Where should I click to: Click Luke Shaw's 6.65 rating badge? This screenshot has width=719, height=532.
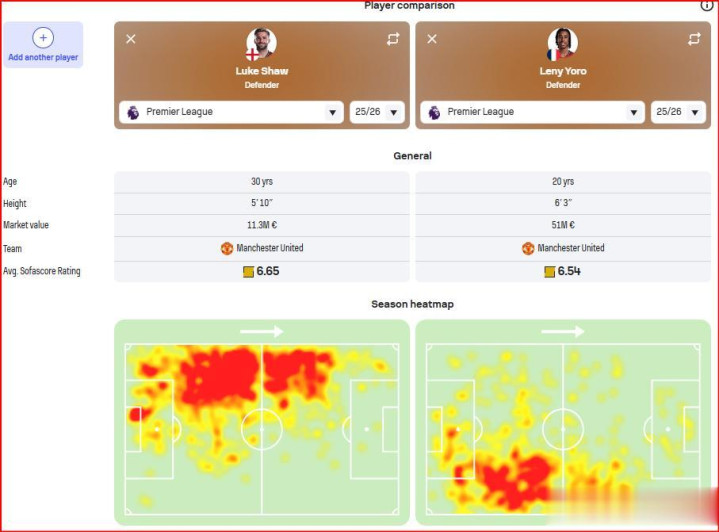click(261, 271)
